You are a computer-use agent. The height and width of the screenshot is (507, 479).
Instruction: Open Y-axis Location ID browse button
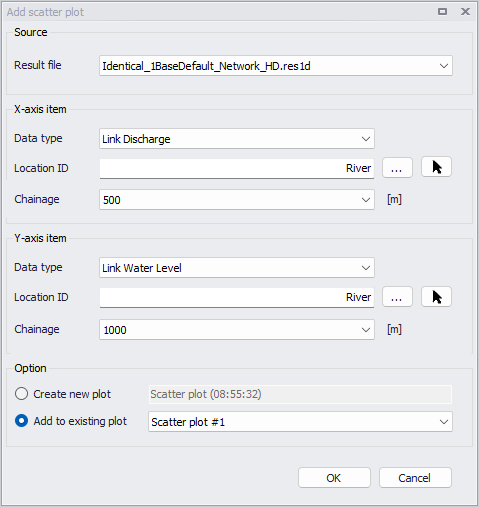point(397,297)
